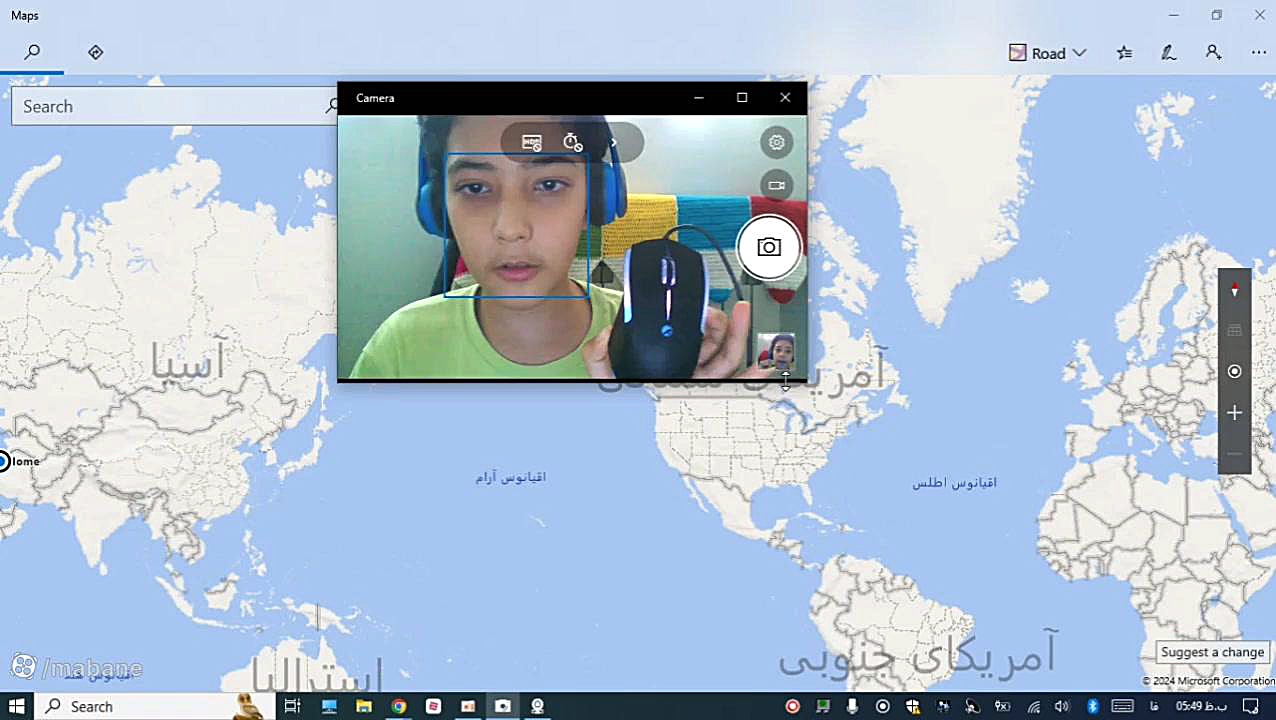Open the volume control in tray
The image size is (1276, 720).
coord(1062,706)
